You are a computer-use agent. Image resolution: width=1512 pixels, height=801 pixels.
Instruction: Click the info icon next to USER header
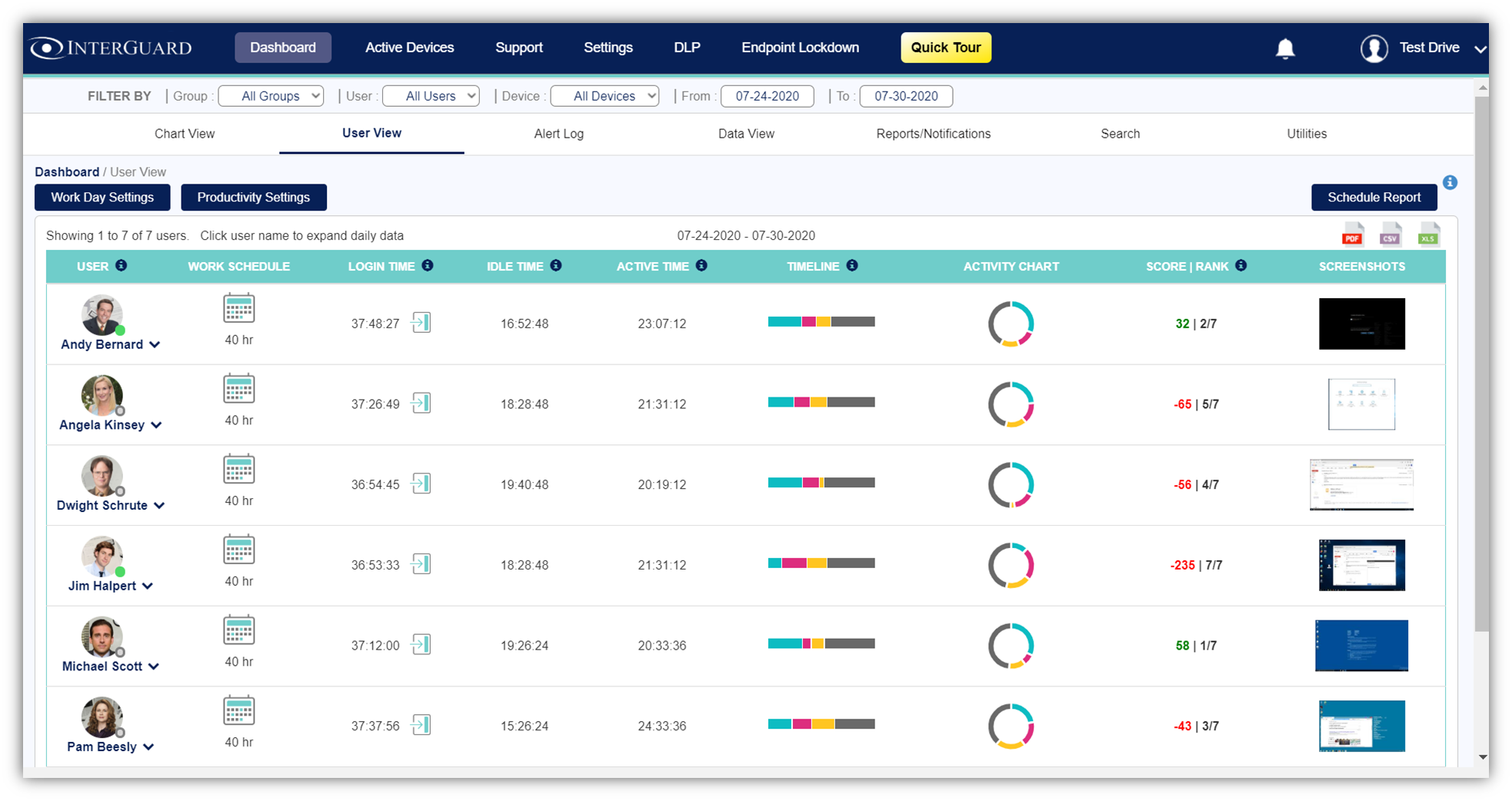(122, 265)
